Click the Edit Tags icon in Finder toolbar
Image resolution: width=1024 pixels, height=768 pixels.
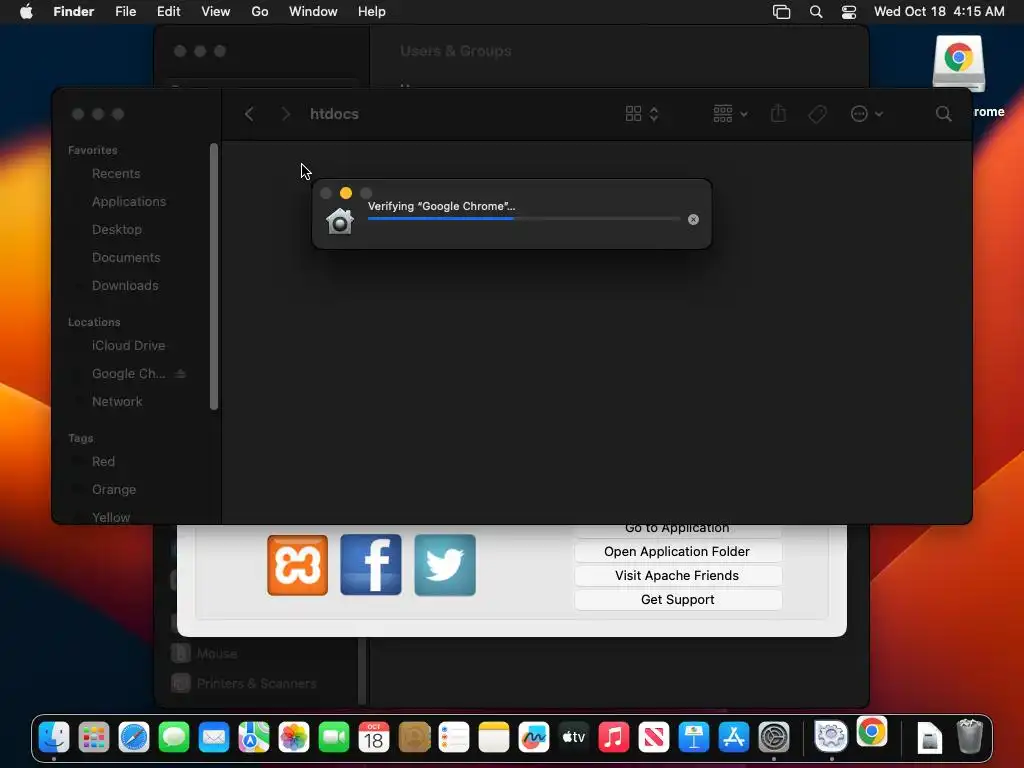tap(817, 114)
